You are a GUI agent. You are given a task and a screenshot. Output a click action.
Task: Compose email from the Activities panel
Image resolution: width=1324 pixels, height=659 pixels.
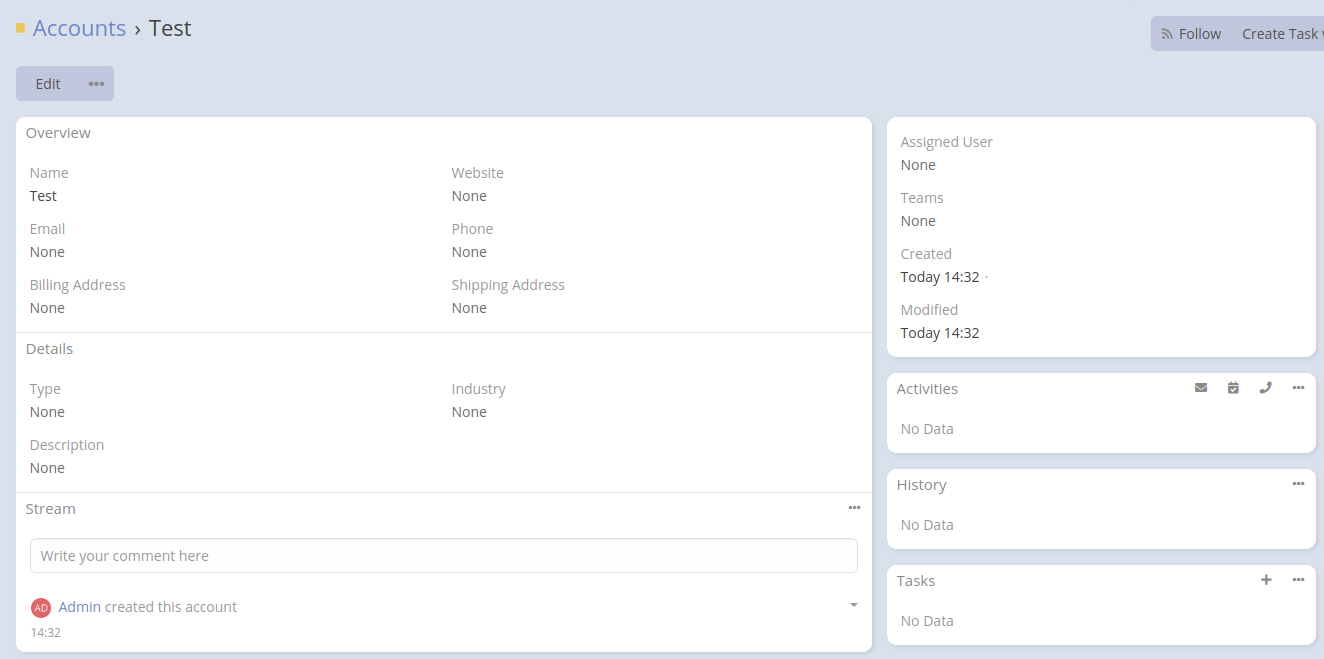pos(1200,388)
